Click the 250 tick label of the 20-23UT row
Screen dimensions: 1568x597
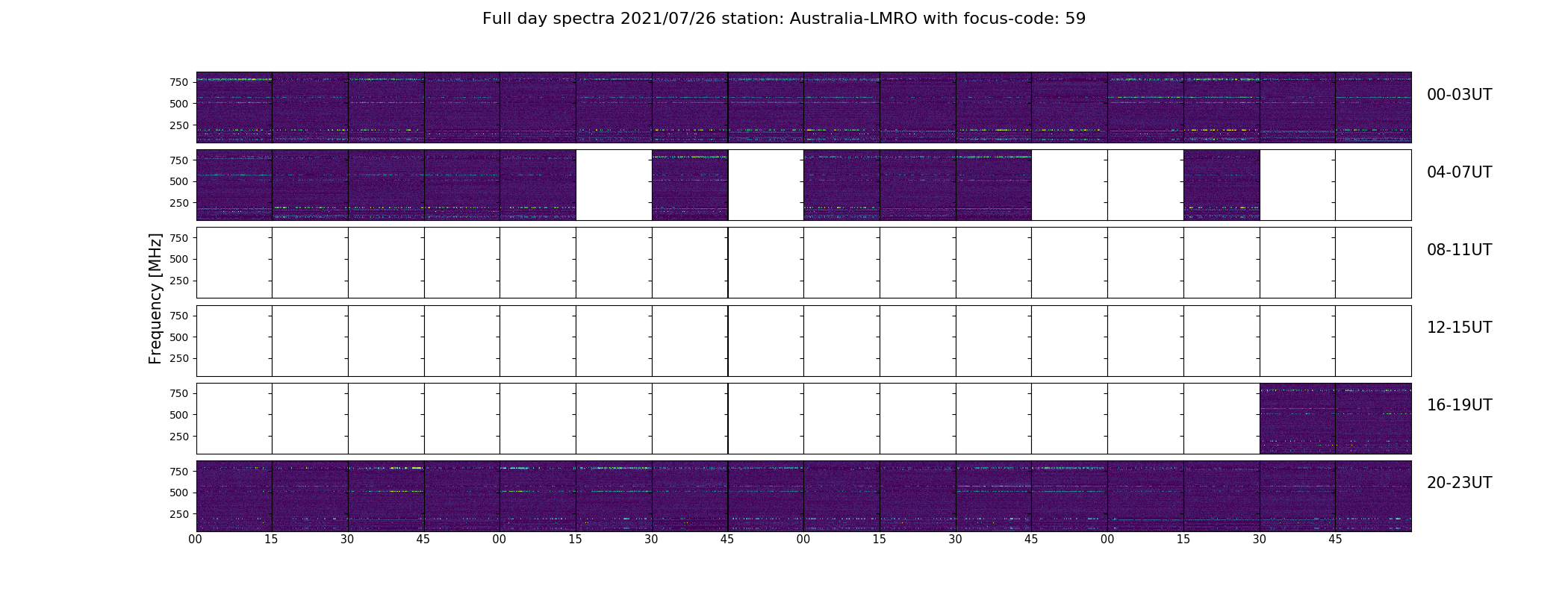pos(178,514)
